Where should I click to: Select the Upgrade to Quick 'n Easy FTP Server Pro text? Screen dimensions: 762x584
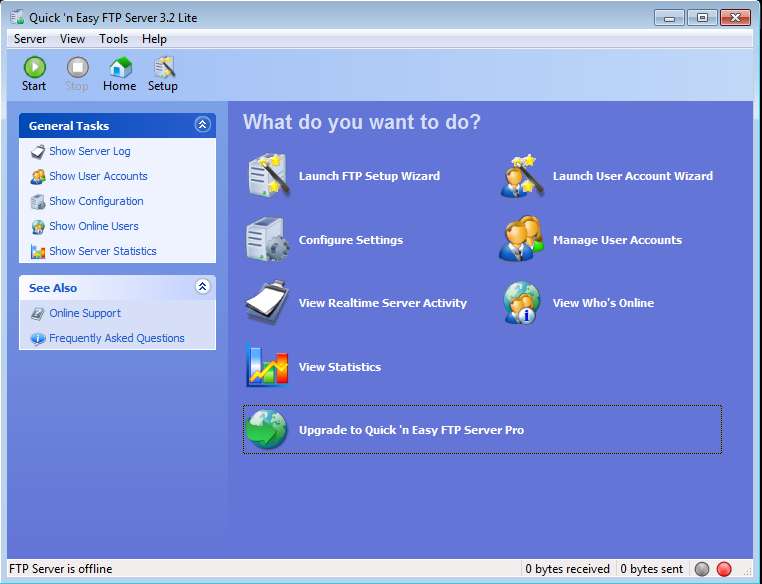pyautogui.click(x=411, y=430)
